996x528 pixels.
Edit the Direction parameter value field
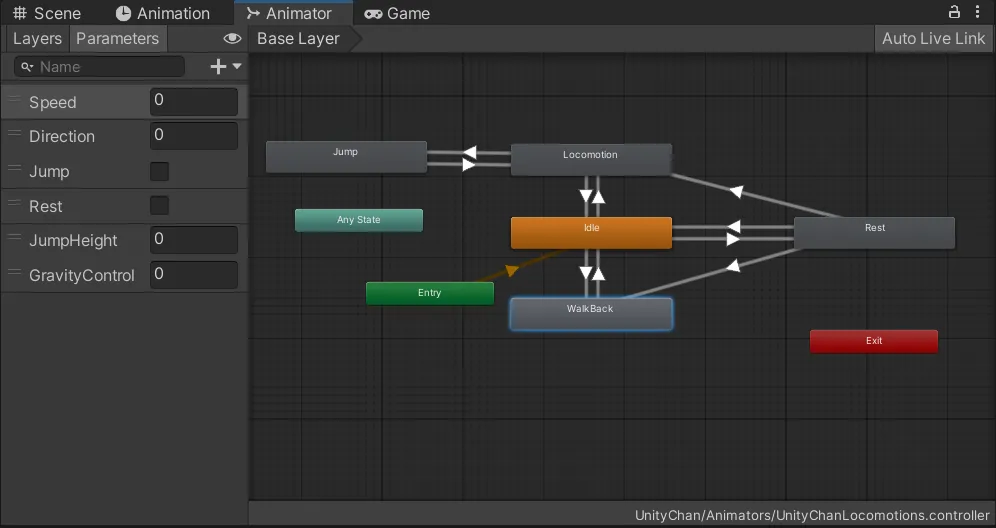coord(194,135)
